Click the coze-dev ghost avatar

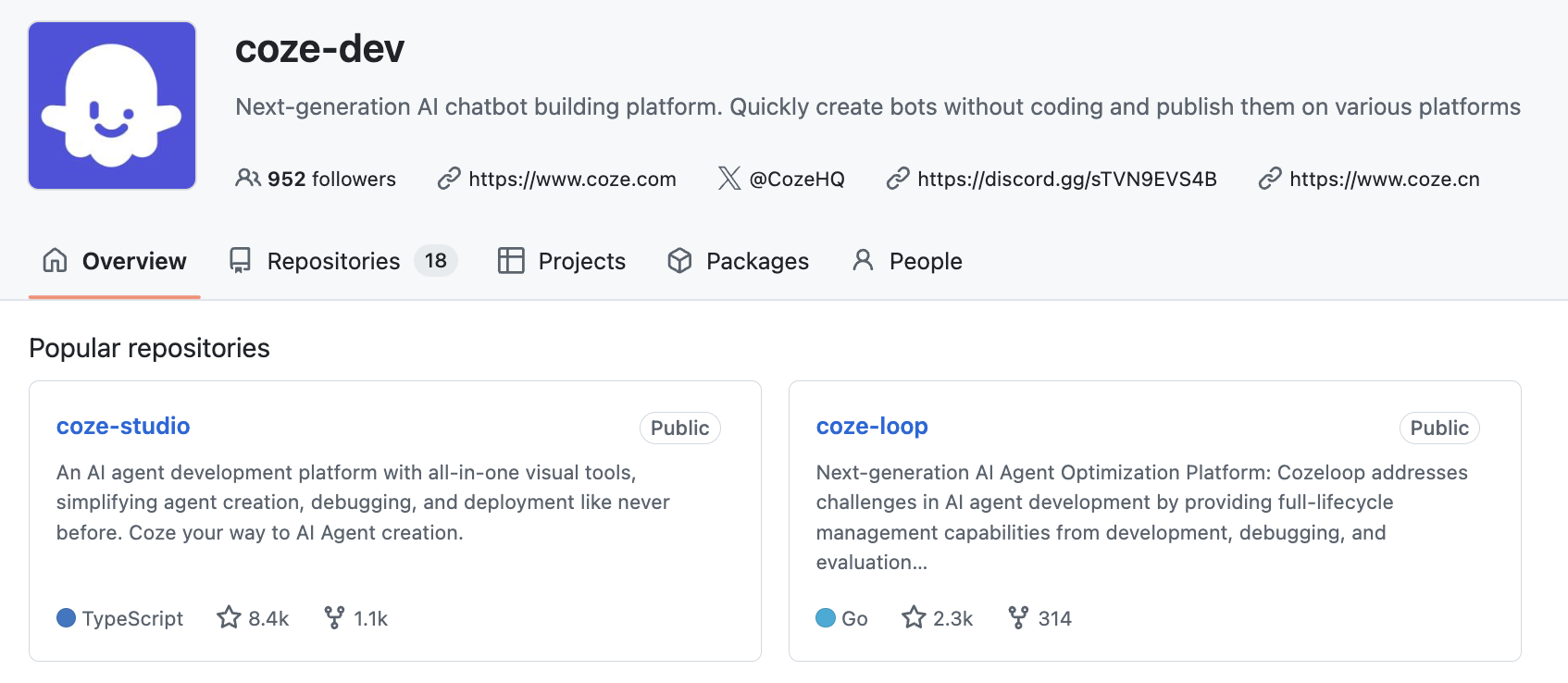click(x=112, y=106)
